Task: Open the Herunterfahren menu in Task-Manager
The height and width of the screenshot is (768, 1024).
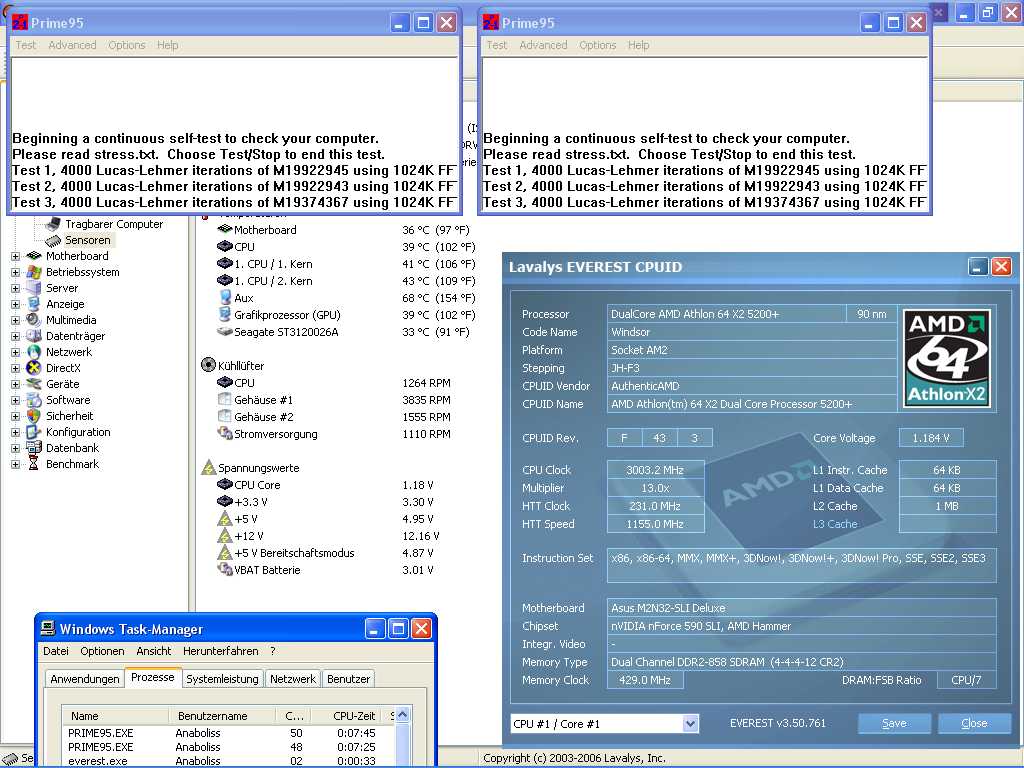Action: click(221, 651)
